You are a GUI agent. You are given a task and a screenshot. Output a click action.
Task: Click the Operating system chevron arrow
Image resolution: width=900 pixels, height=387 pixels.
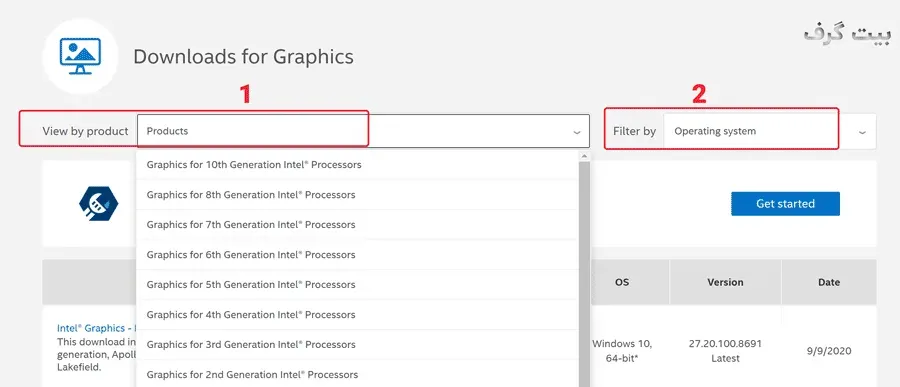pyautogui.click(x=862, y=132)
